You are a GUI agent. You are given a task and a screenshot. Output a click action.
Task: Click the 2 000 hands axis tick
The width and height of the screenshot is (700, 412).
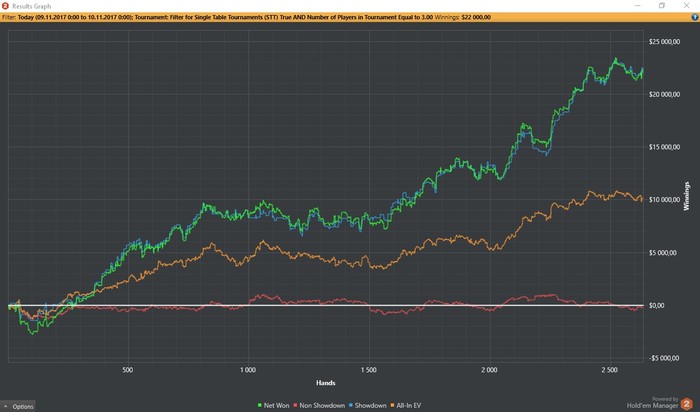(x=489, y=370)
